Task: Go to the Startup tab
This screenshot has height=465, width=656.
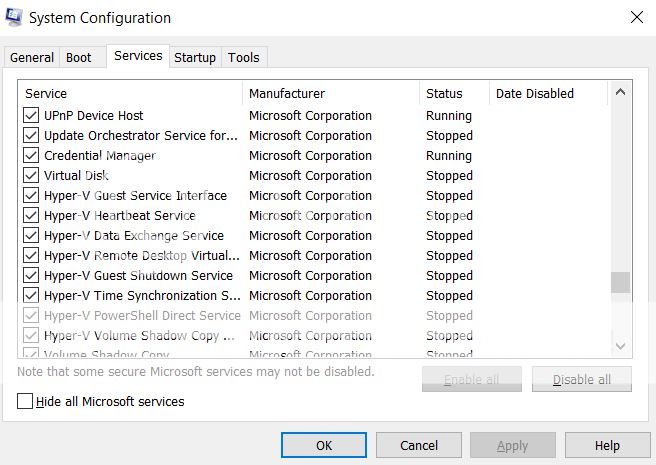Action: tap(195, 57)
